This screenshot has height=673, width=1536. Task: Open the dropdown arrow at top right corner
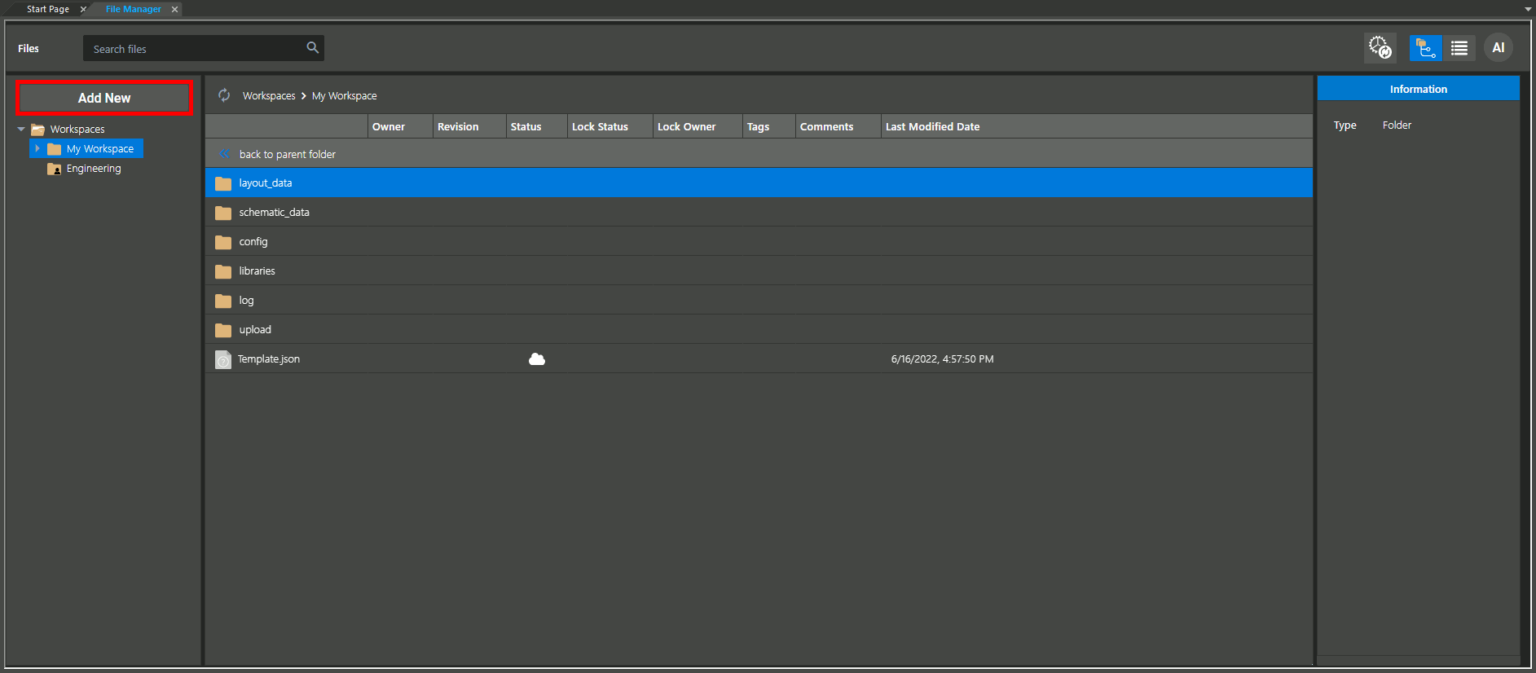pyautogui.click(x=1529, y=8)
